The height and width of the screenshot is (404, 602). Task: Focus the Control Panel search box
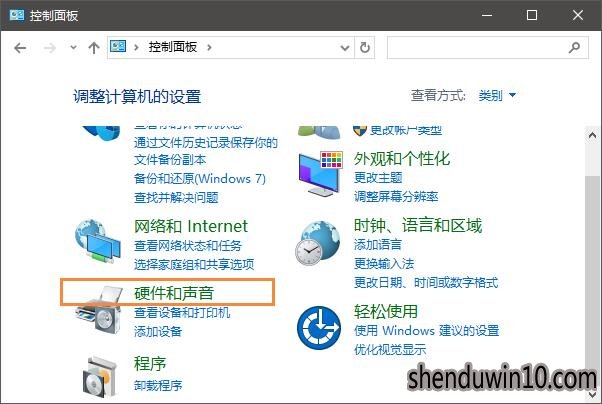(x=488, y=48)
